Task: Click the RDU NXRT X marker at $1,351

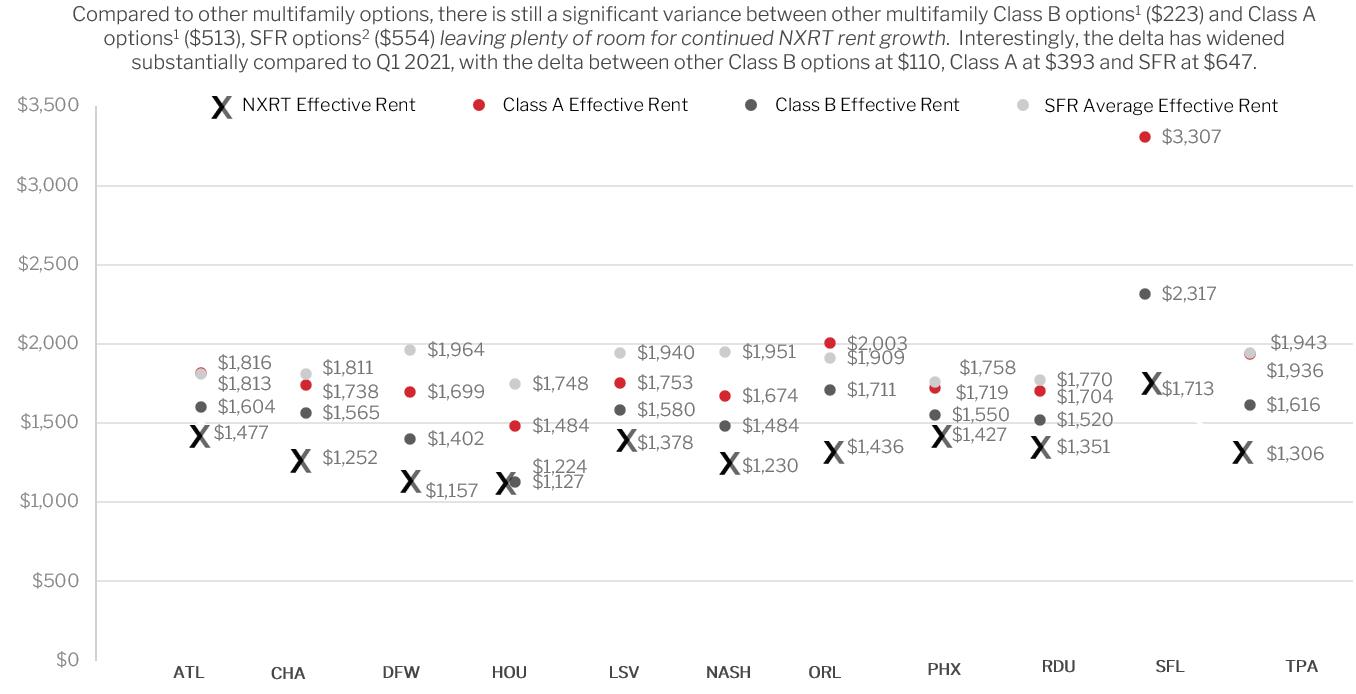Action: tap(1041, 447)
